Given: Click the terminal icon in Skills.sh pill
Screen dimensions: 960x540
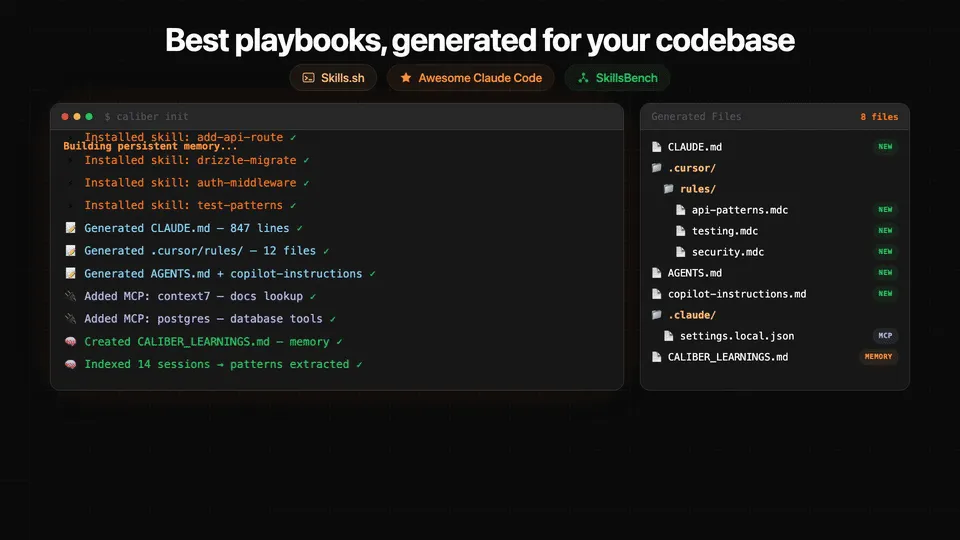Looking at the screenshot, I should click(309, 78).
